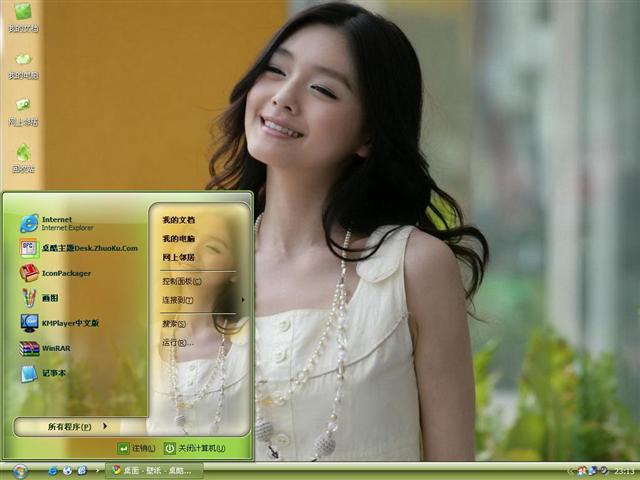640x480 pixels.
Task: Click the messenger people tray icon
Action: (582, 471)
